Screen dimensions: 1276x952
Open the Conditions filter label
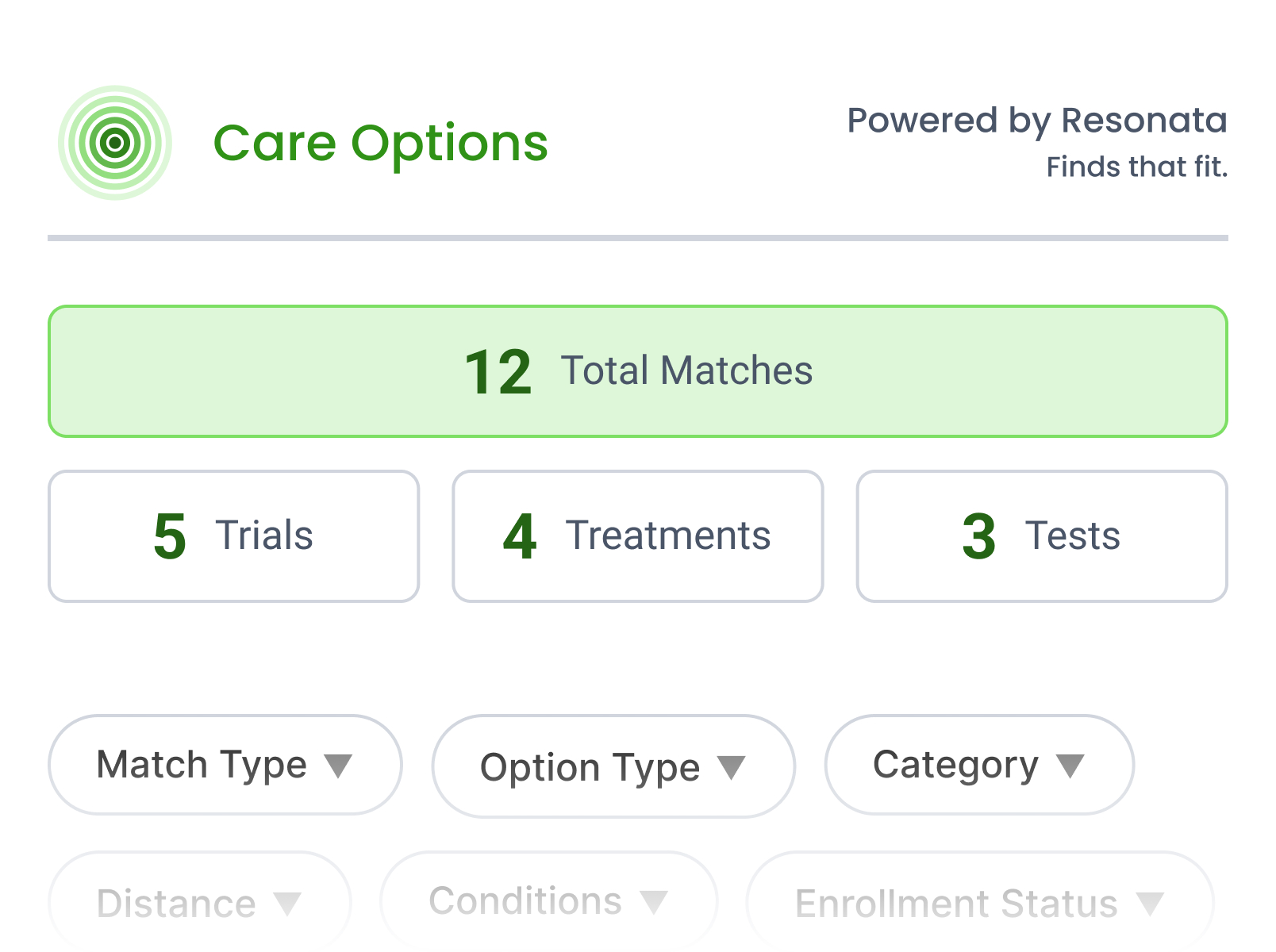point(525,901)
